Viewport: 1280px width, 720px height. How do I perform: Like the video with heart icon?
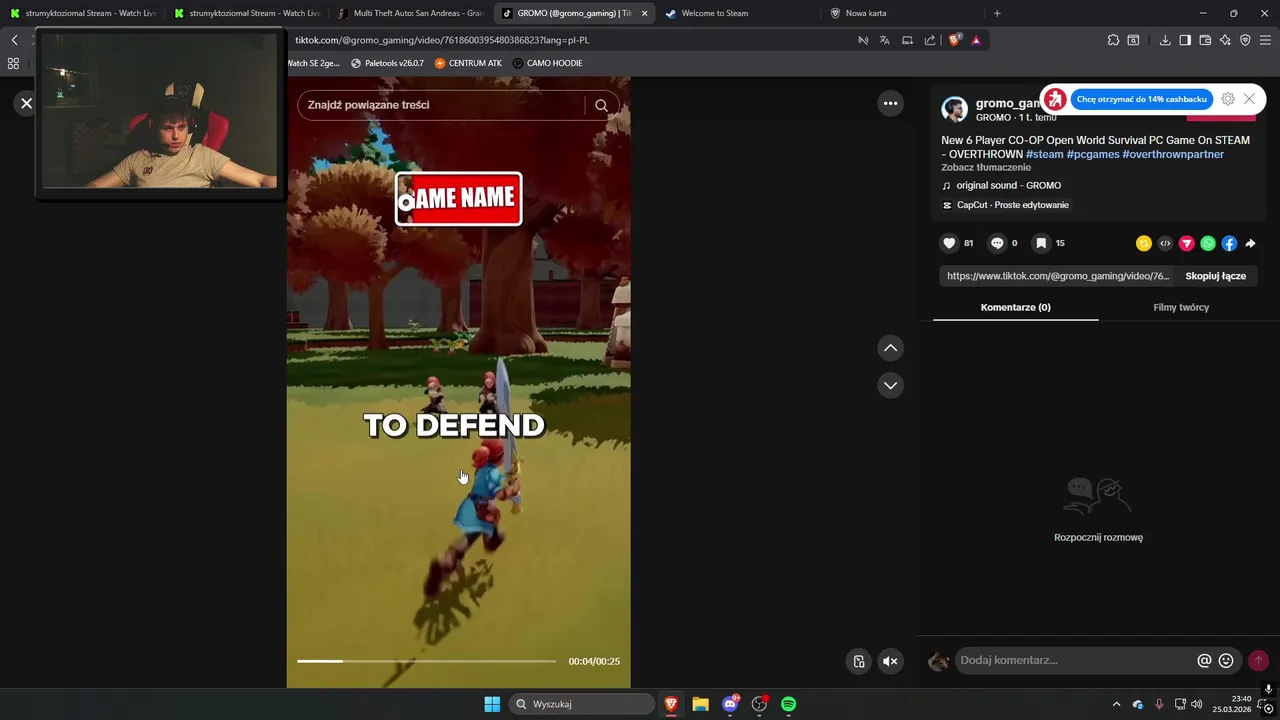point(949,243)
